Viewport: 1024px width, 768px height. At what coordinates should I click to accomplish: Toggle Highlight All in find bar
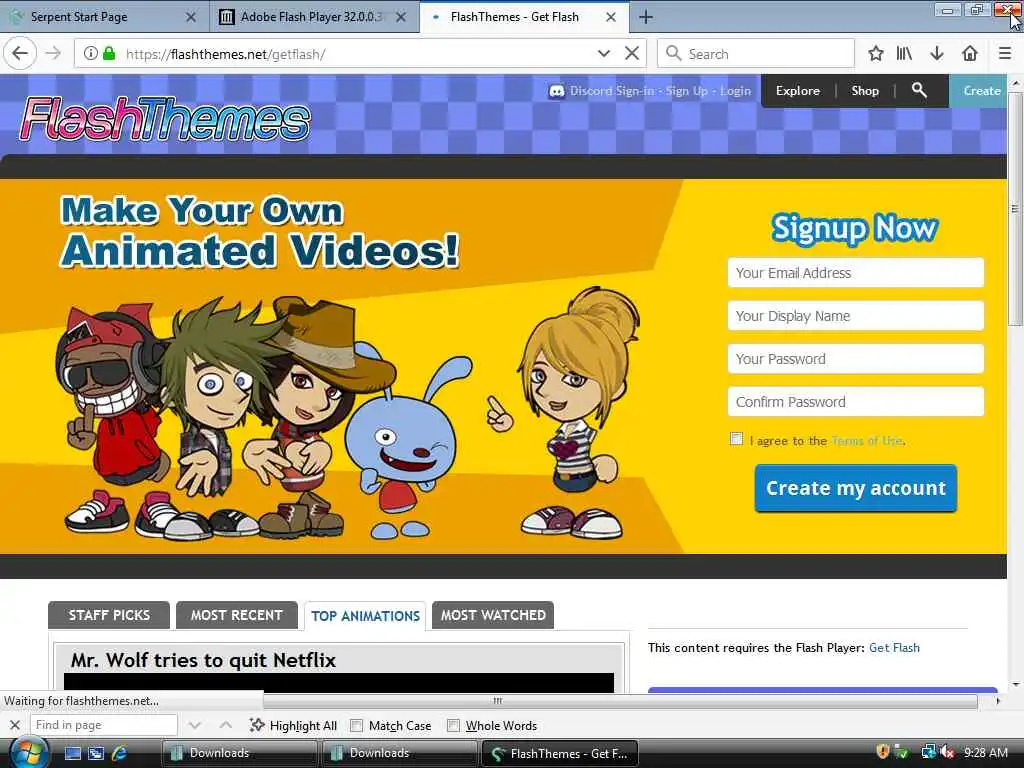point(293,725)
